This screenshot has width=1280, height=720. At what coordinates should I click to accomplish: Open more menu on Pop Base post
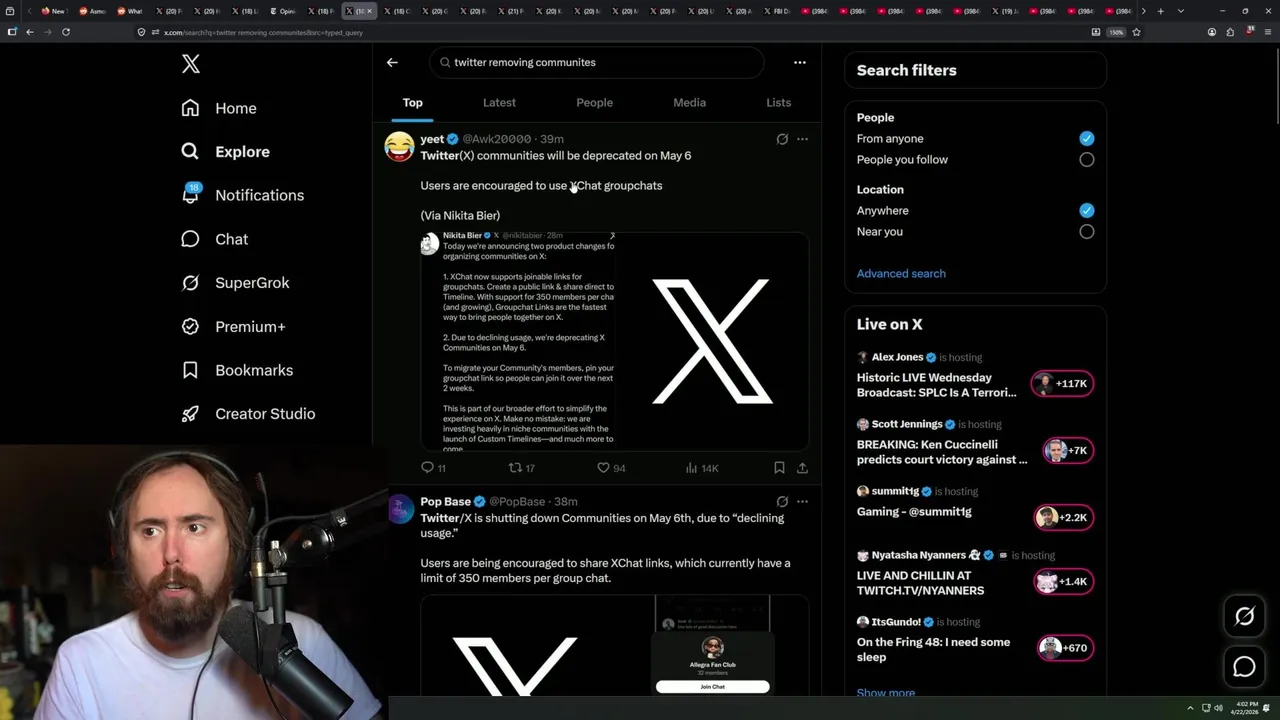click(x=802, y=502)
